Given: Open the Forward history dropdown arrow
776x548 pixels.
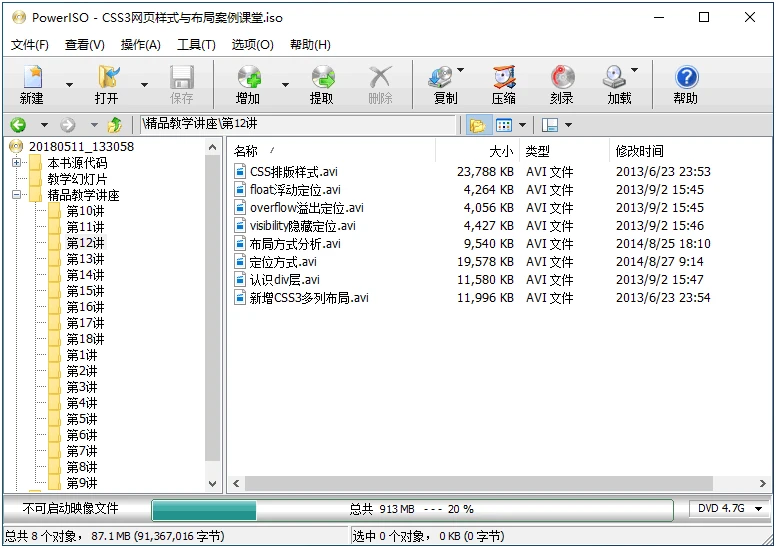Looking at the screenshot, I should 94,125.
